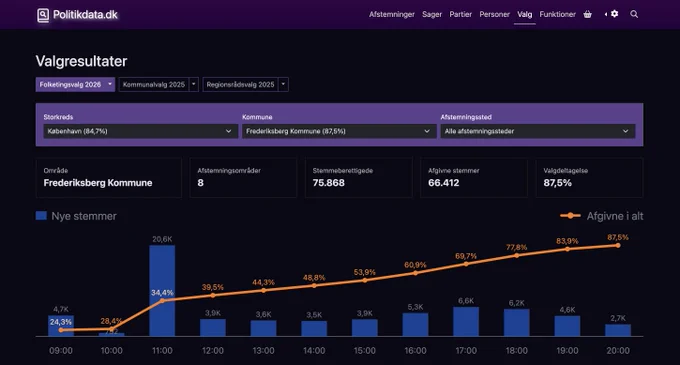Image resolution: width=680 pixels, height=365 pixels.
Task: Switch to Regionsrådsvalg 2025
Action: click(x=240, y=85)
